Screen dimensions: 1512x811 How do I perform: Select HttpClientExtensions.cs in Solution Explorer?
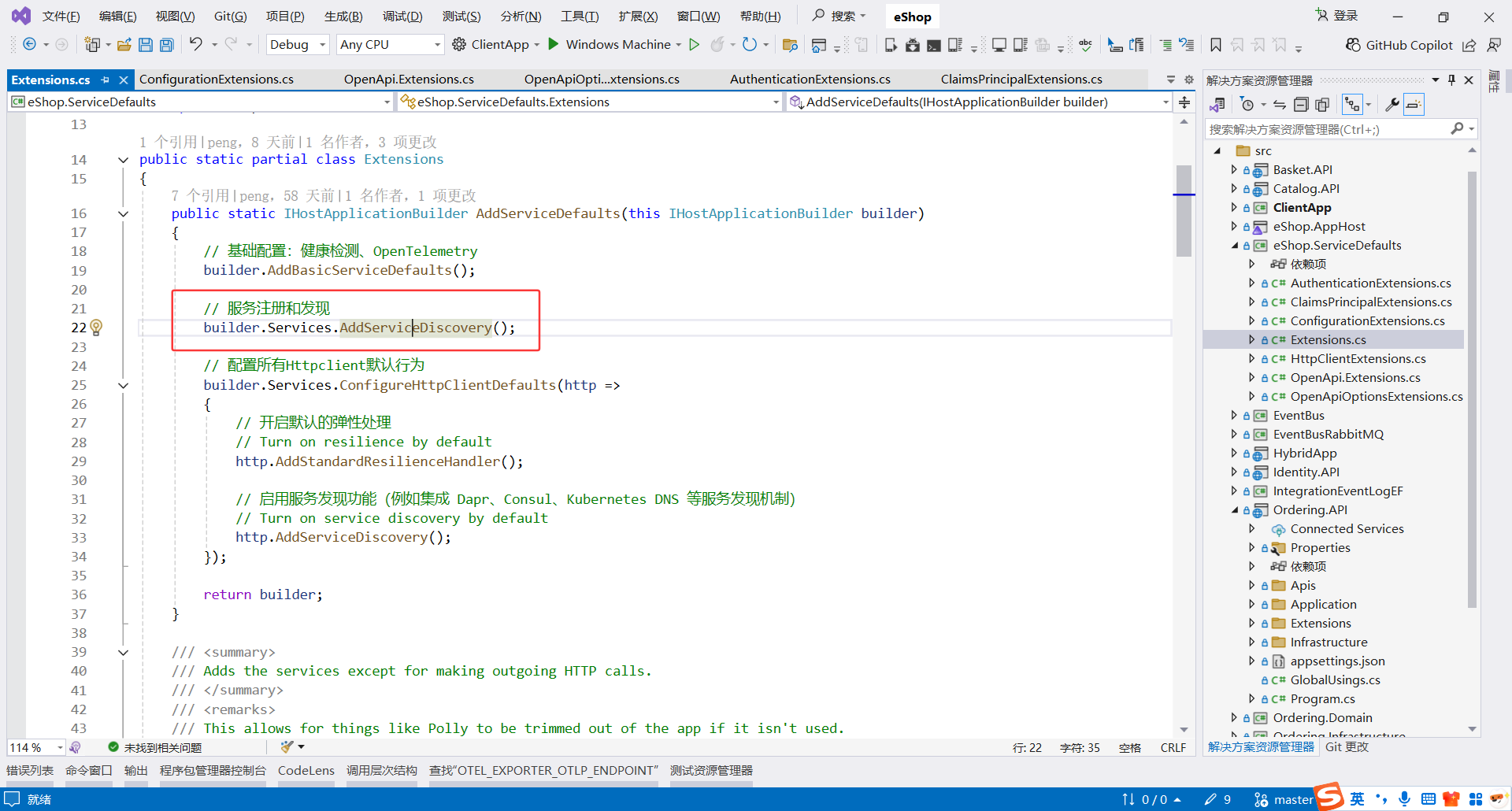(x=1358, y=359)
